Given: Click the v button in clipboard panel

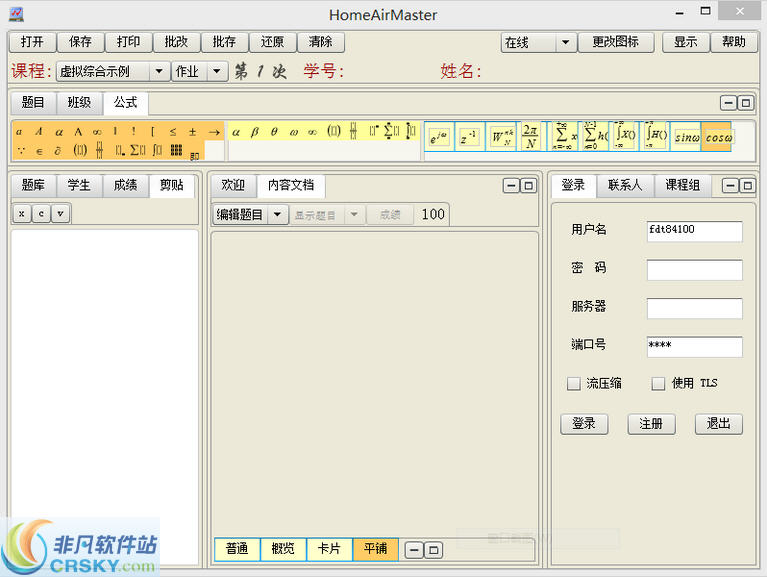Looking at the screenshot, I should coord(60,214).
